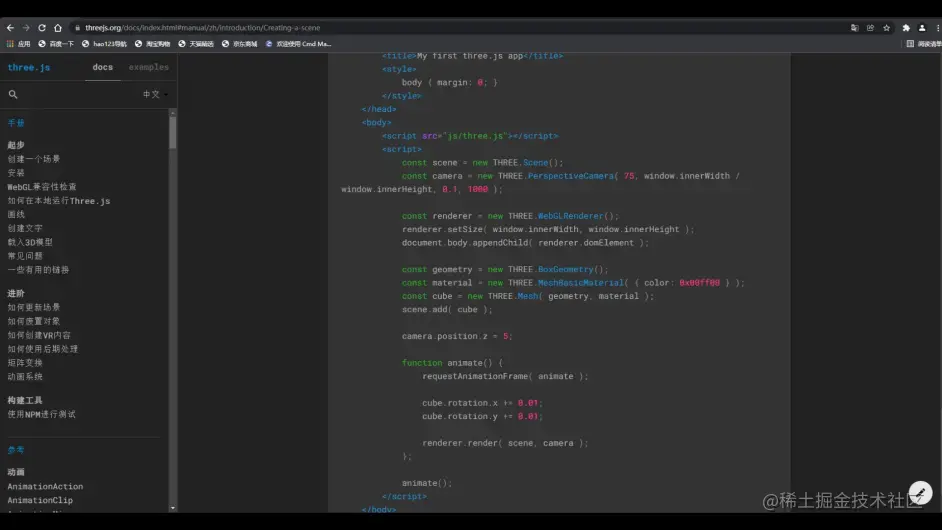Click the docs search input field
This screenshot has width=942, height=530.
pyautogui.click(x=78, y=94)
